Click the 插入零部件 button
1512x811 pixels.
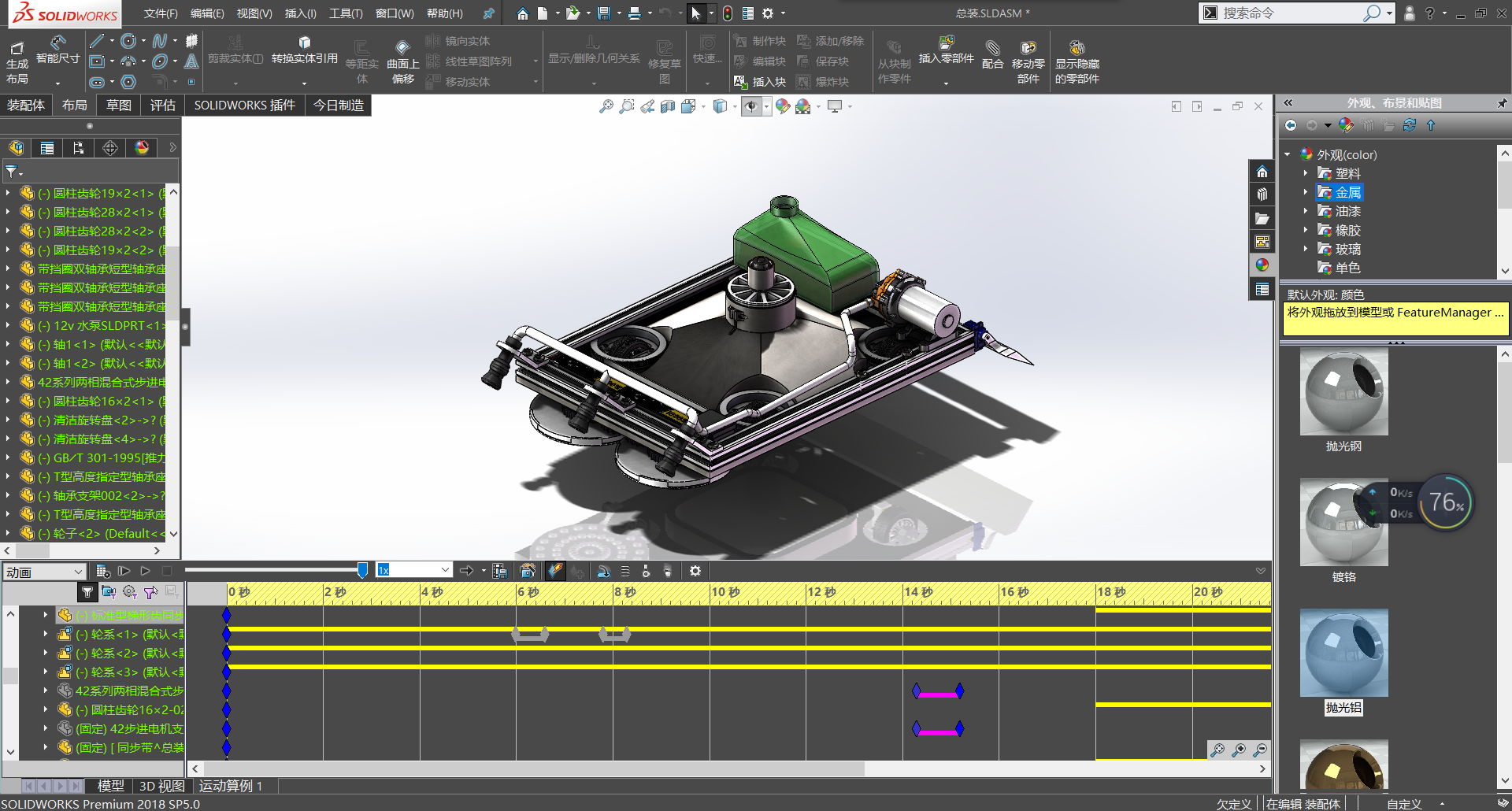947,51
